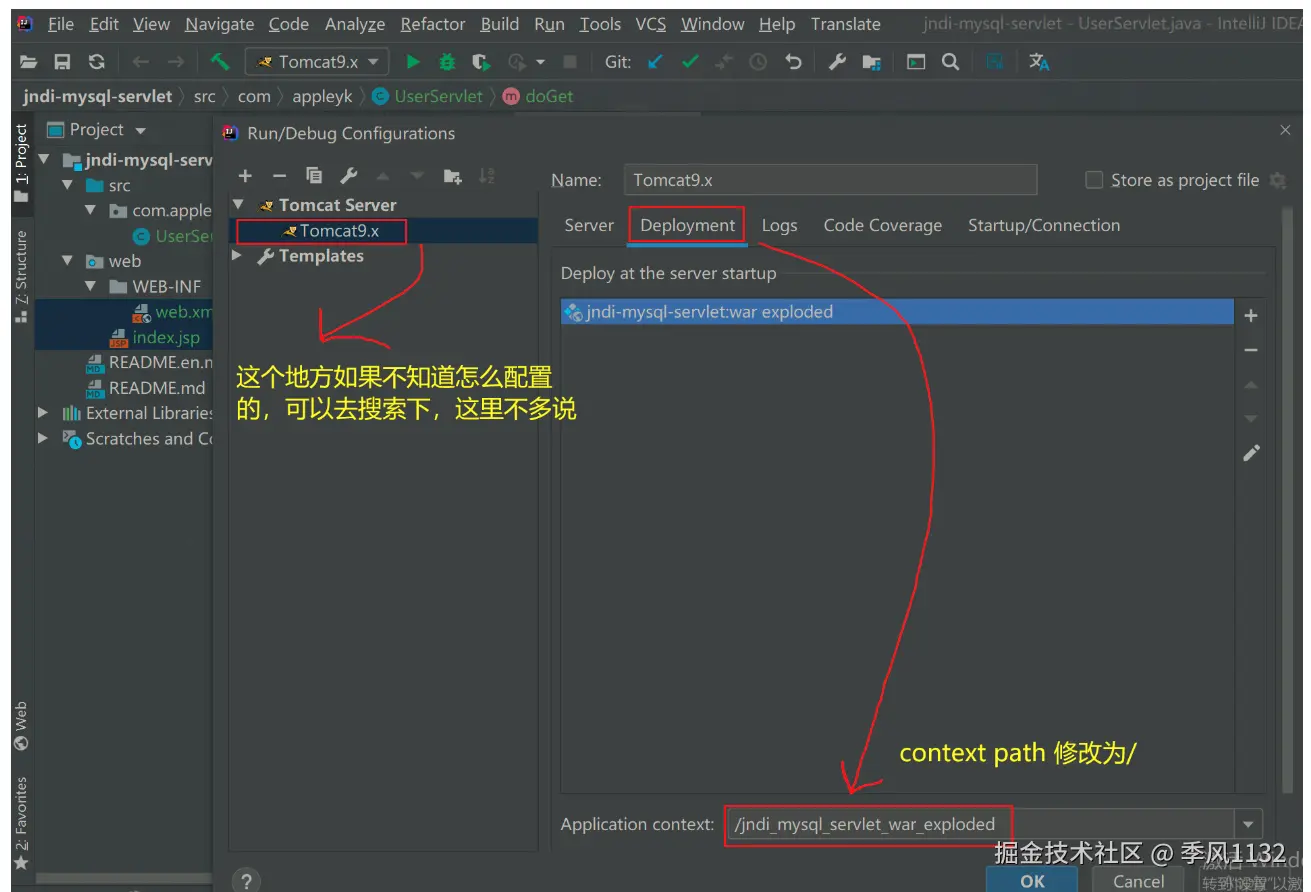The height and width of the screenshot is (892, 1311).
Task: Open the Web tool window tab
Action: click(21, 727)
